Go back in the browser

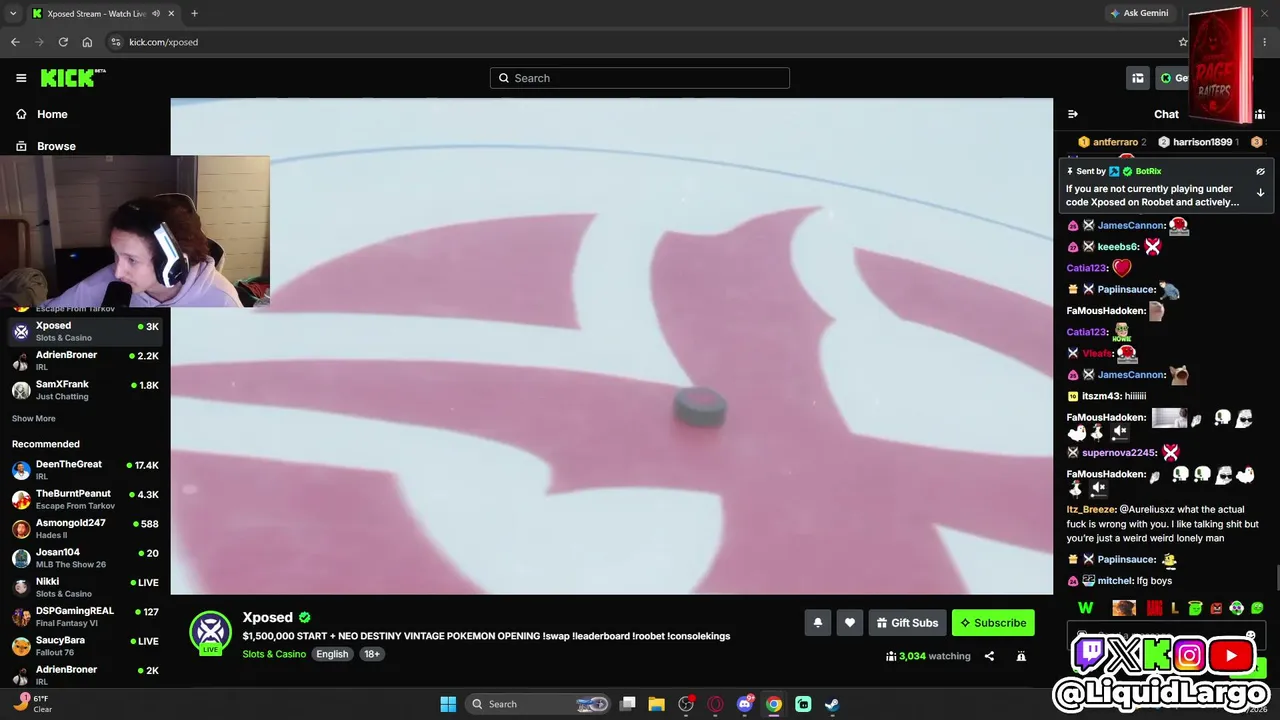(15, 42)
